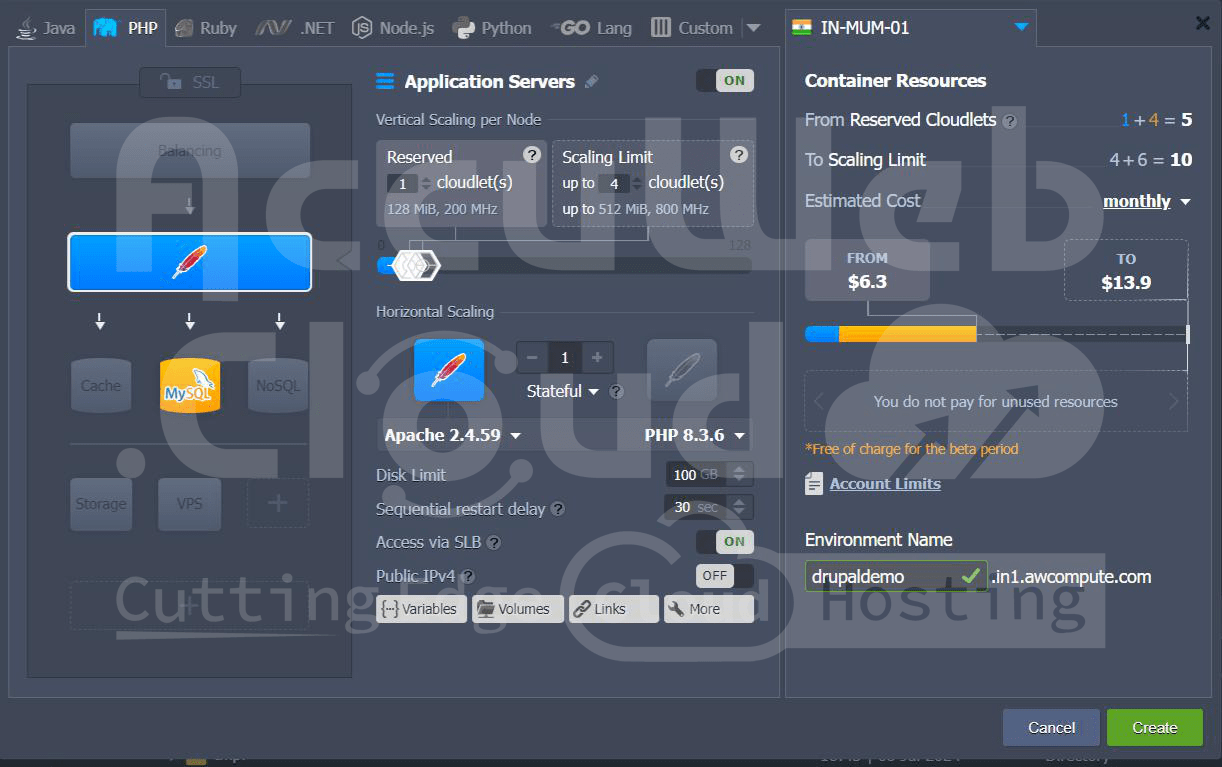Open the Apache 2.4.59 version dropdown
Viewport: 1222px width, 767px height.
(453, 436)
